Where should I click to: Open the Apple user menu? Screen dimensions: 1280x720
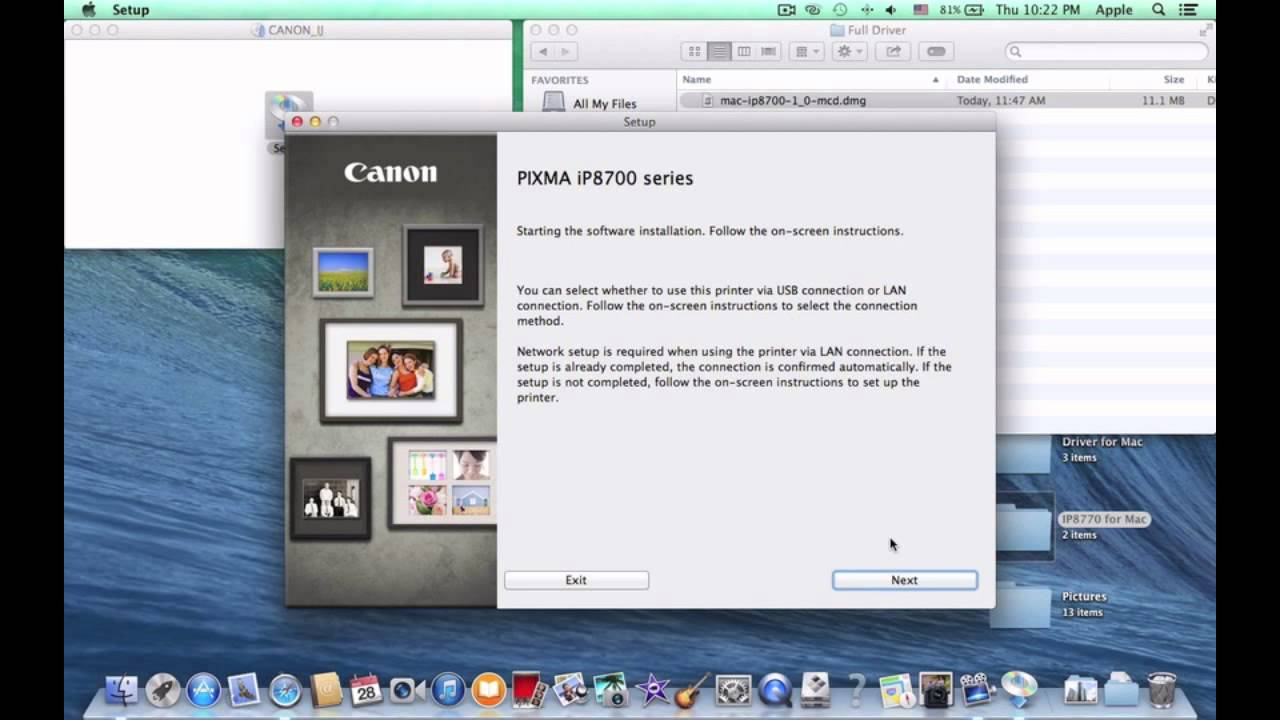coord(1114,10)
